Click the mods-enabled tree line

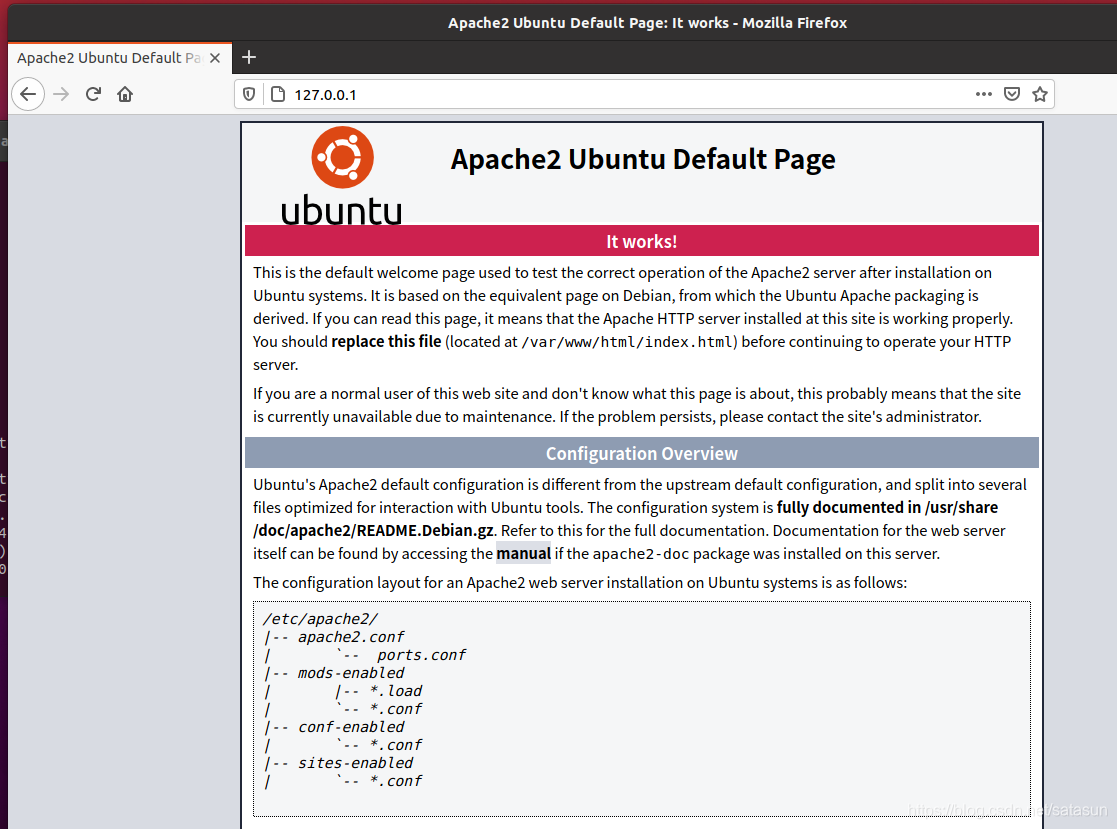[x=333, y=673]
